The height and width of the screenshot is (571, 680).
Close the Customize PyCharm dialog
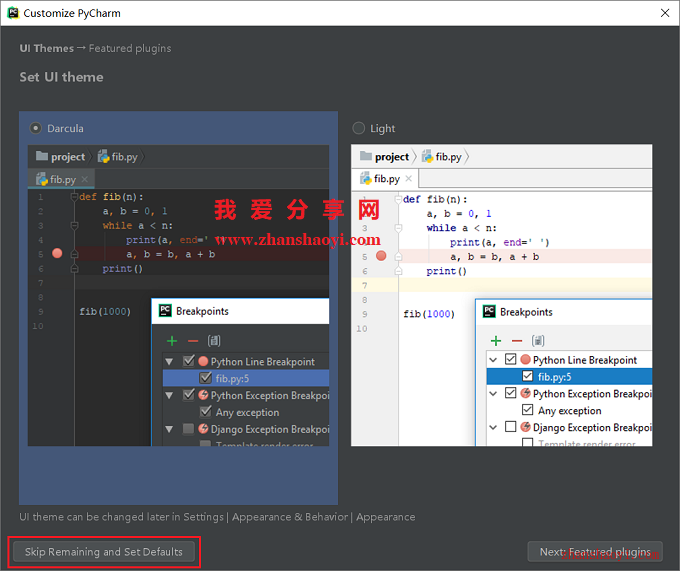tap(665, 13)
